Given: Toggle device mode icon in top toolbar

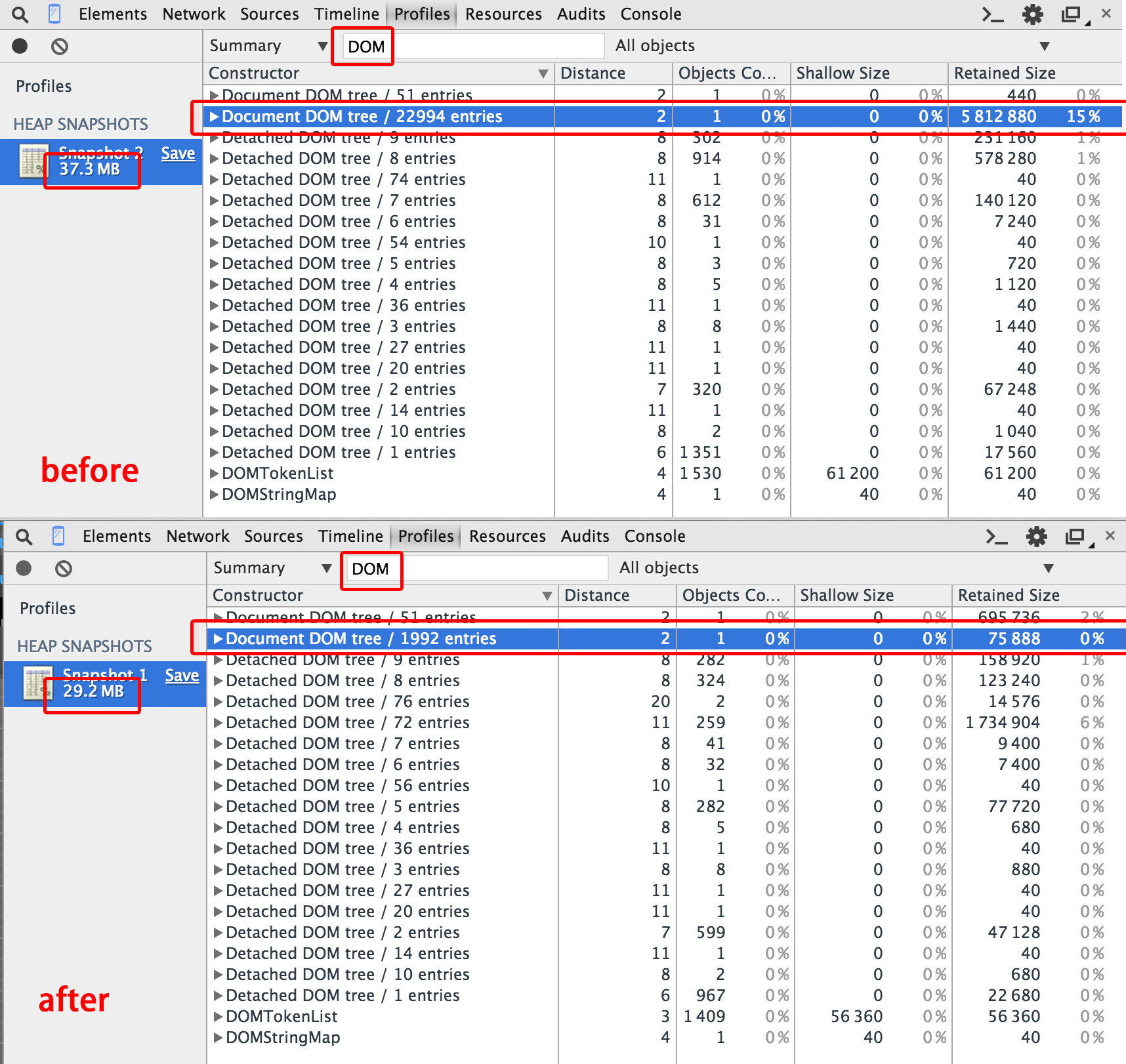Looking at the screenshot, I should 55,14.
